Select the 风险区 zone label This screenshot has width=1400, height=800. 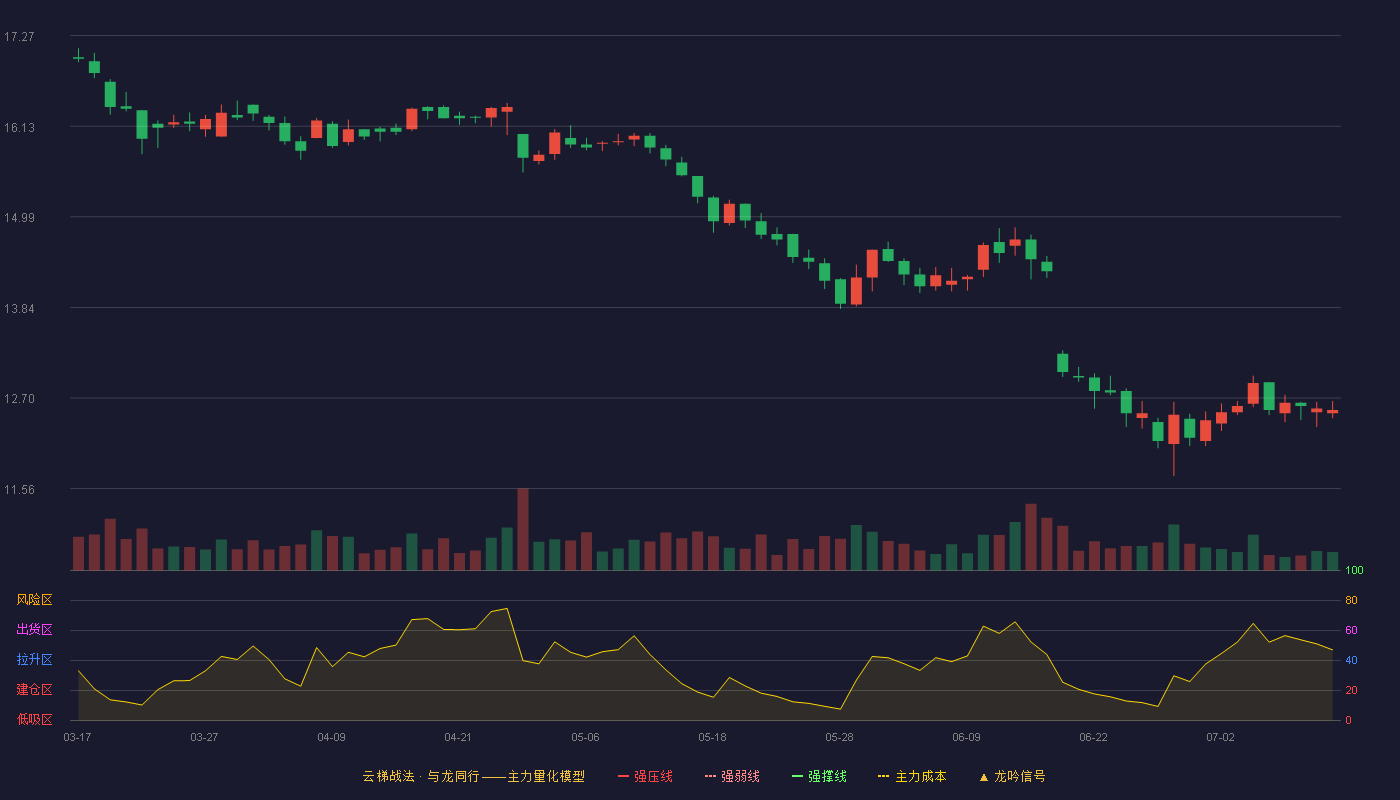[35, 600]
